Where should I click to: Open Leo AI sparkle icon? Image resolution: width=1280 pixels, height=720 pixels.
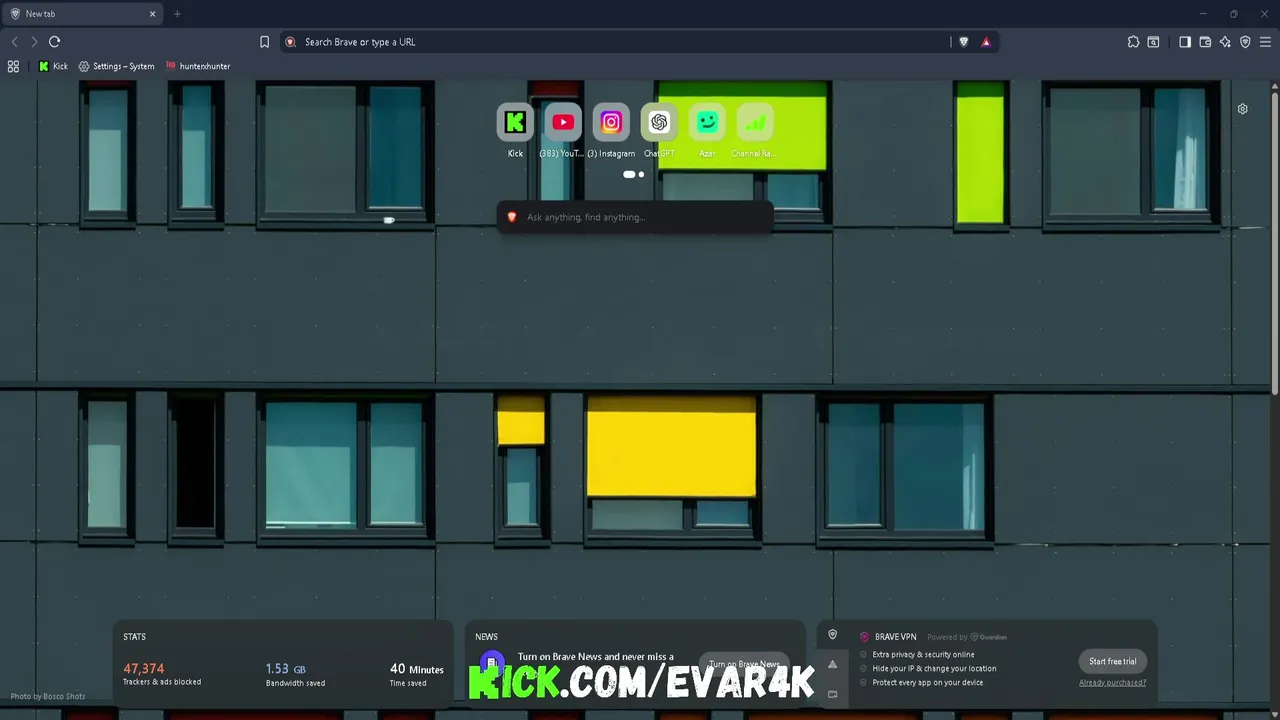(1225, 42)
